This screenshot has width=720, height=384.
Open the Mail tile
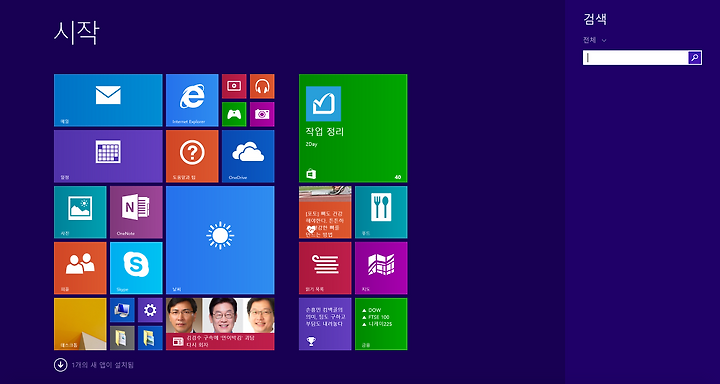pos(108,100)
